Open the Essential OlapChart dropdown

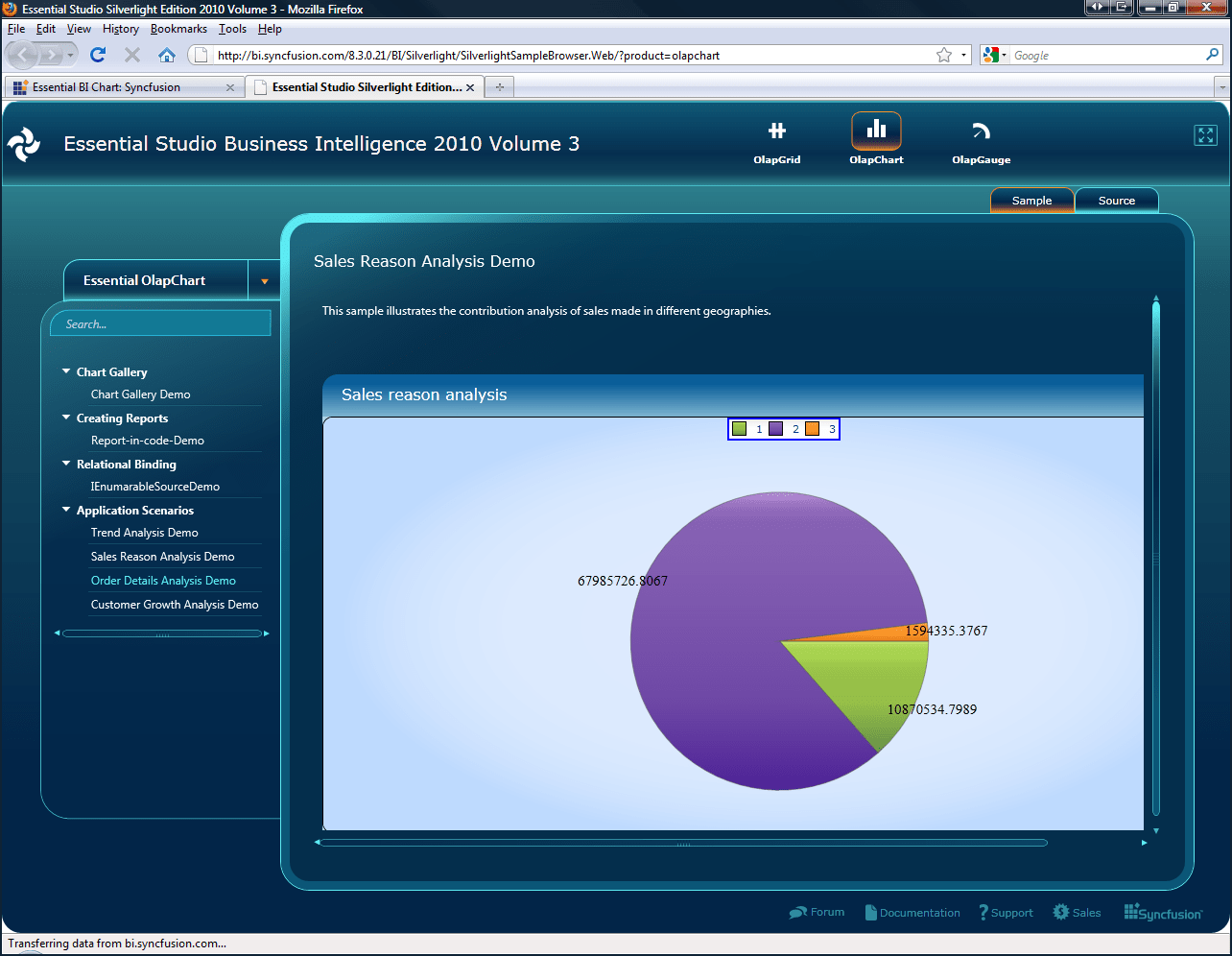pos(264,279)
